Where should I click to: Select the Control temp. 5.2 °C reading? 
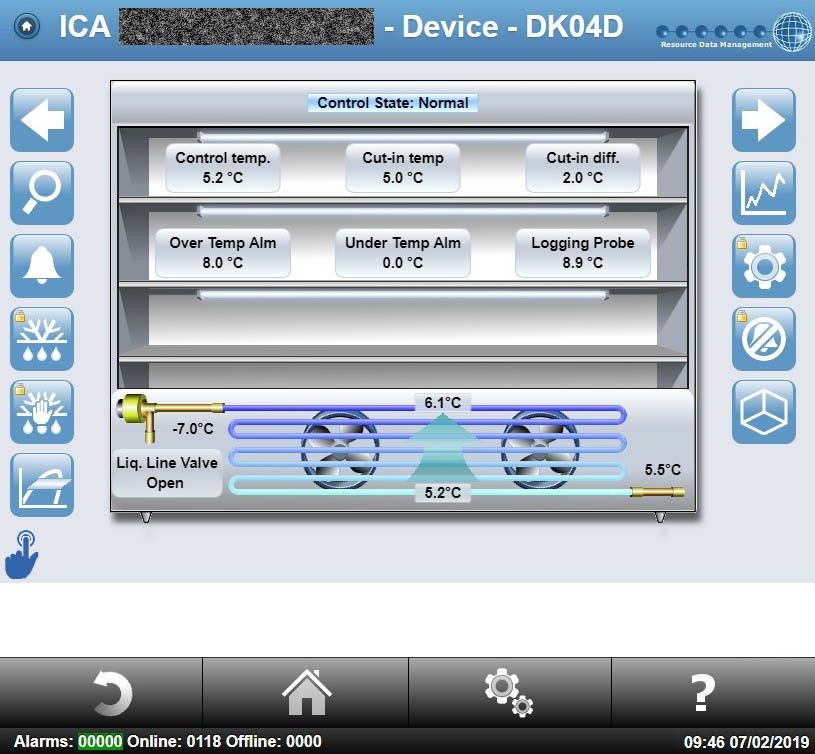[223, 168]
